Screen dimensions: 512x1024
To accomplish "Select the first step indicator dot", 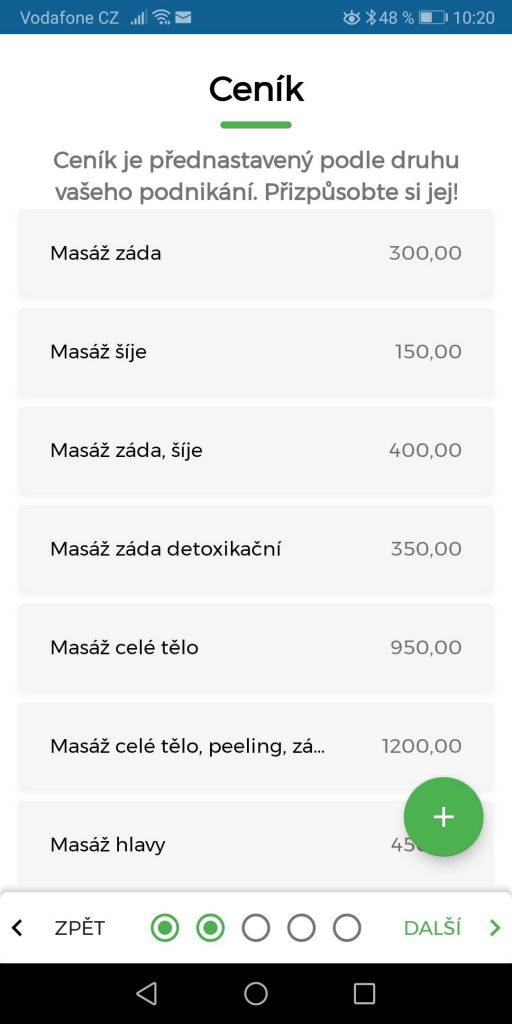I will [165, 928].
